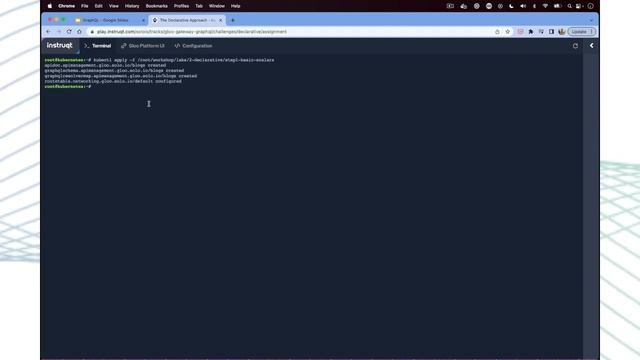
Task: Click the Instruqt logo
Action: [60, 45]
